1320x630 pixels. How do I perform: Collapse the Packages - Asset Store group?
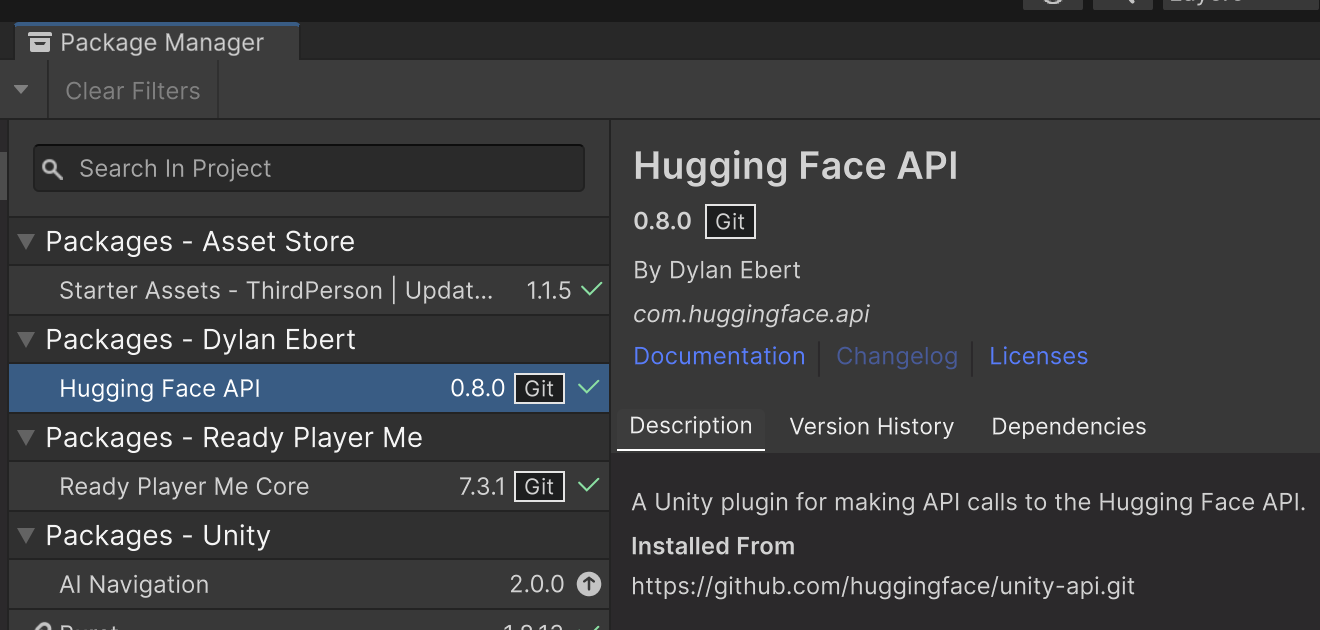pos(27,242)
